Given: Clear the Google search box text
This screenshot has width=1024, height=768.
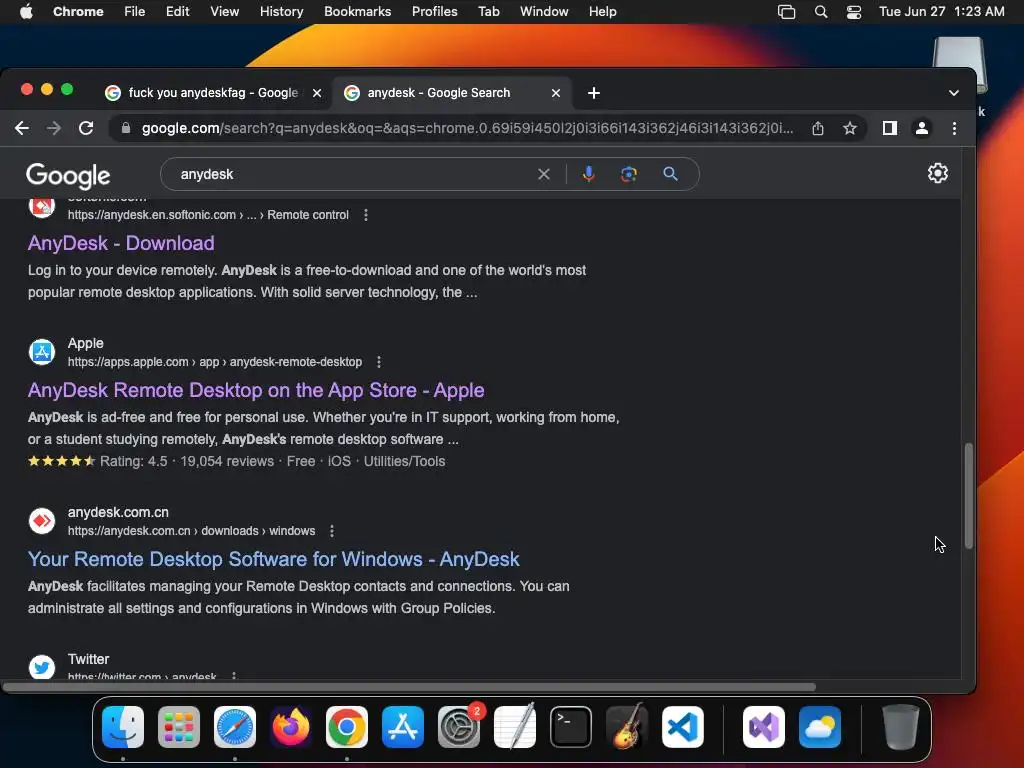Looking at the screenshot, I should pyautogui.click(x=543, y=174).
